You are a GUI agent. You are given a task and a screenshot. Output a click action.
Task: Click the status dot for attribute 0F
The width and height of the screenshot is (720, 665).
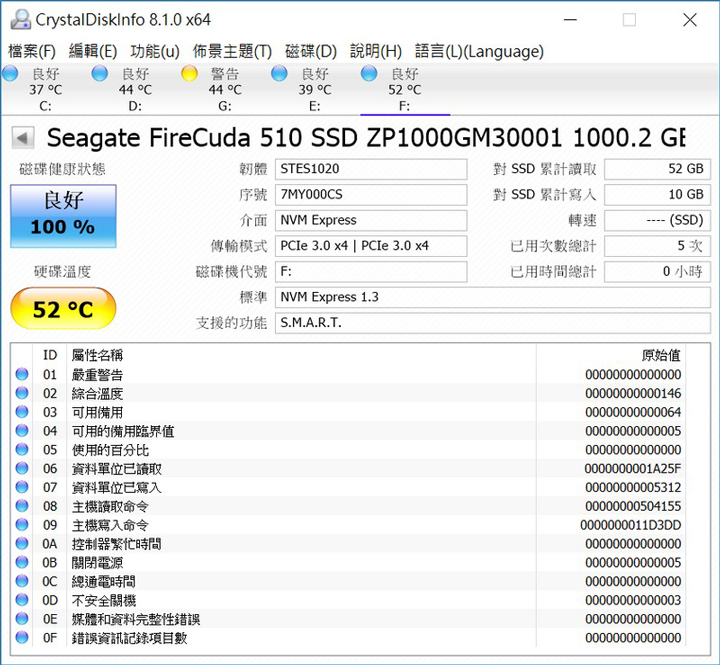[x=22, y=637]
